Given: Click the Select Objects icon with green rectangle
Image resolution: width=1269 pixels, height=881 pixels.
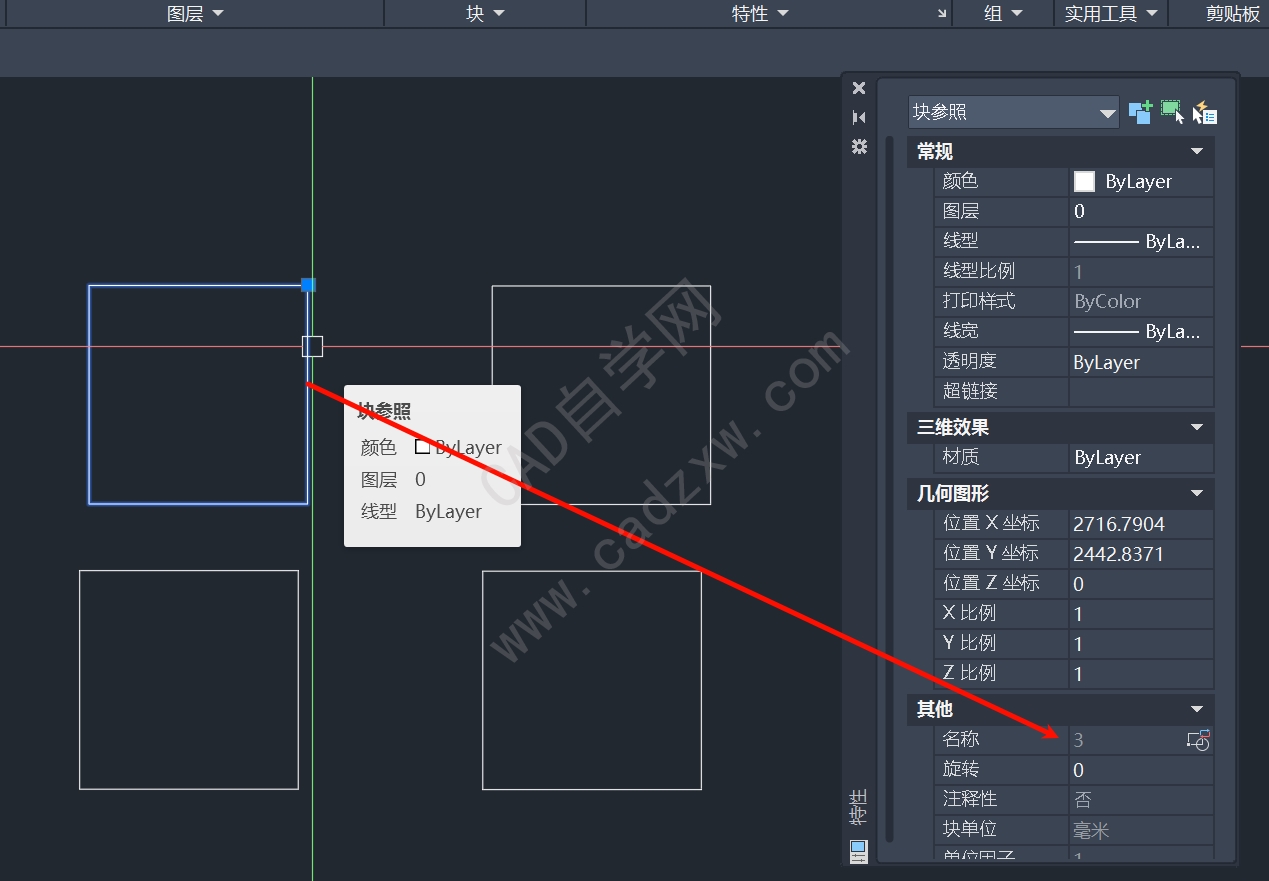Looking at the screenshot, I should click(1172, 112).
